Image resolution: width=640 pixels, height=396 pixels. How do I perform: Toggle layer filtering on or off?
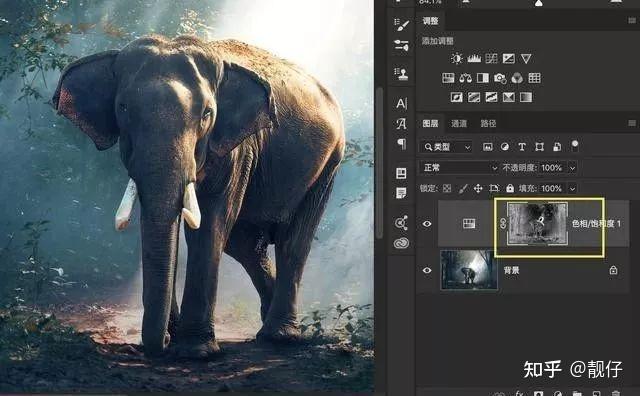(575, 145)
